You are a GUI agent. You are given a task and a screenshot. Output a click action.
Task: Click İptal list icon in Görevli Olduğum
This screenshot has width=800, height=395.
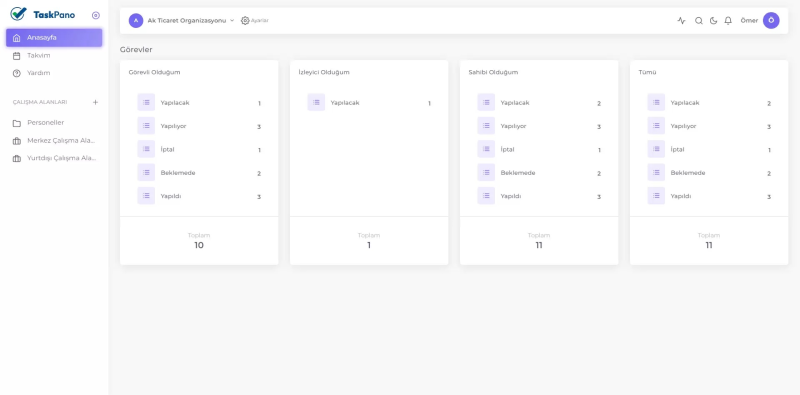146,149
